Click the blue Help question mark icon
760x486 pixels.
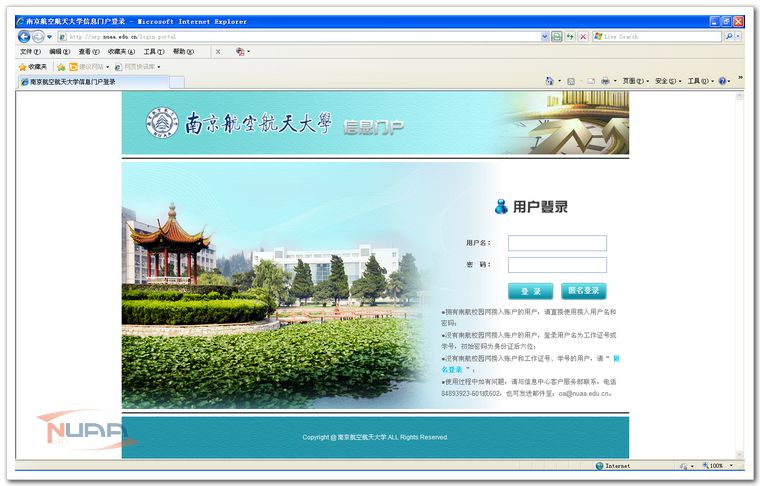click(x=722, y=81)
